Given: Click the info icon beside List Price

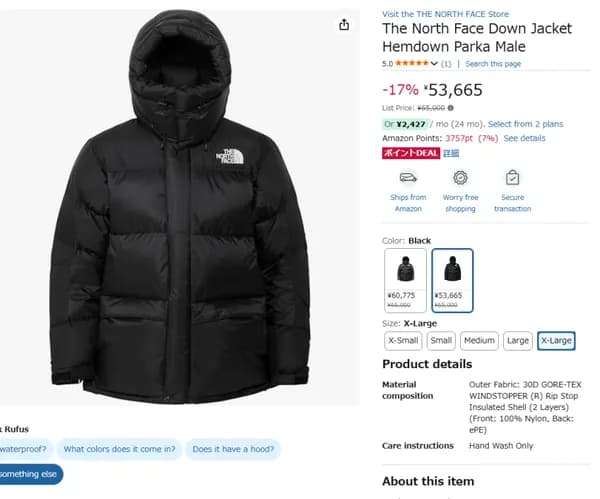Looking at the screenshot, I should coord(451,108).
